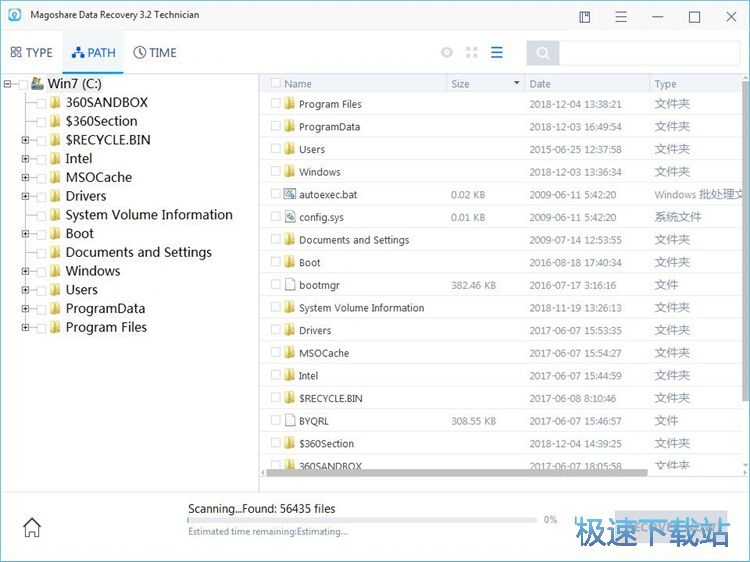This screenshot has width=750, height=562.
Task: Expand the Users tree node
Action: (25, 290)
